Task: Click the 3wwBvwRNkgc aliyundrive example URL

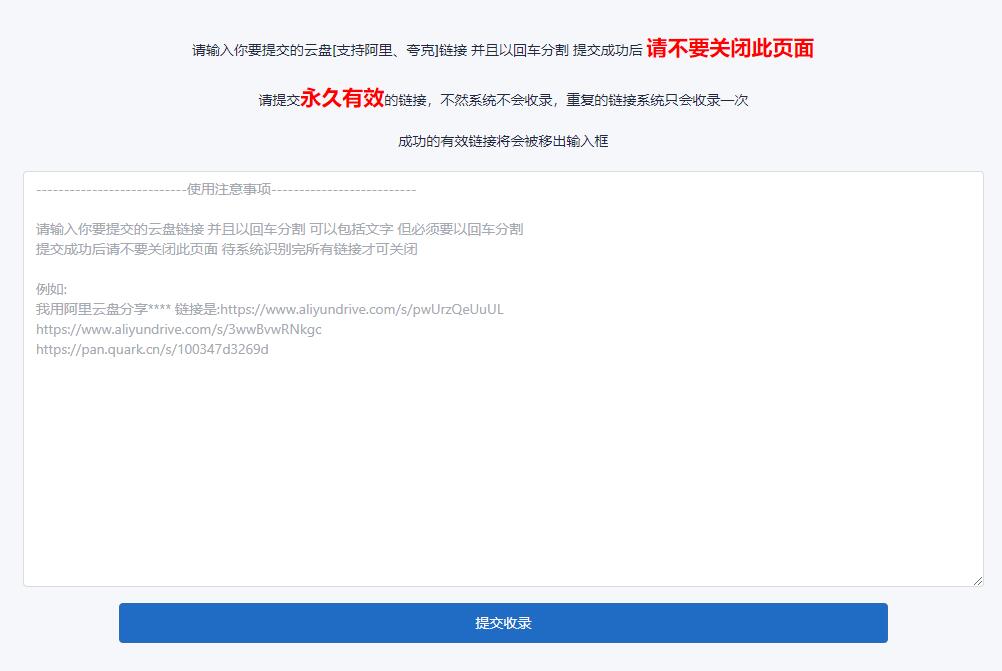Action: point(179,329)
